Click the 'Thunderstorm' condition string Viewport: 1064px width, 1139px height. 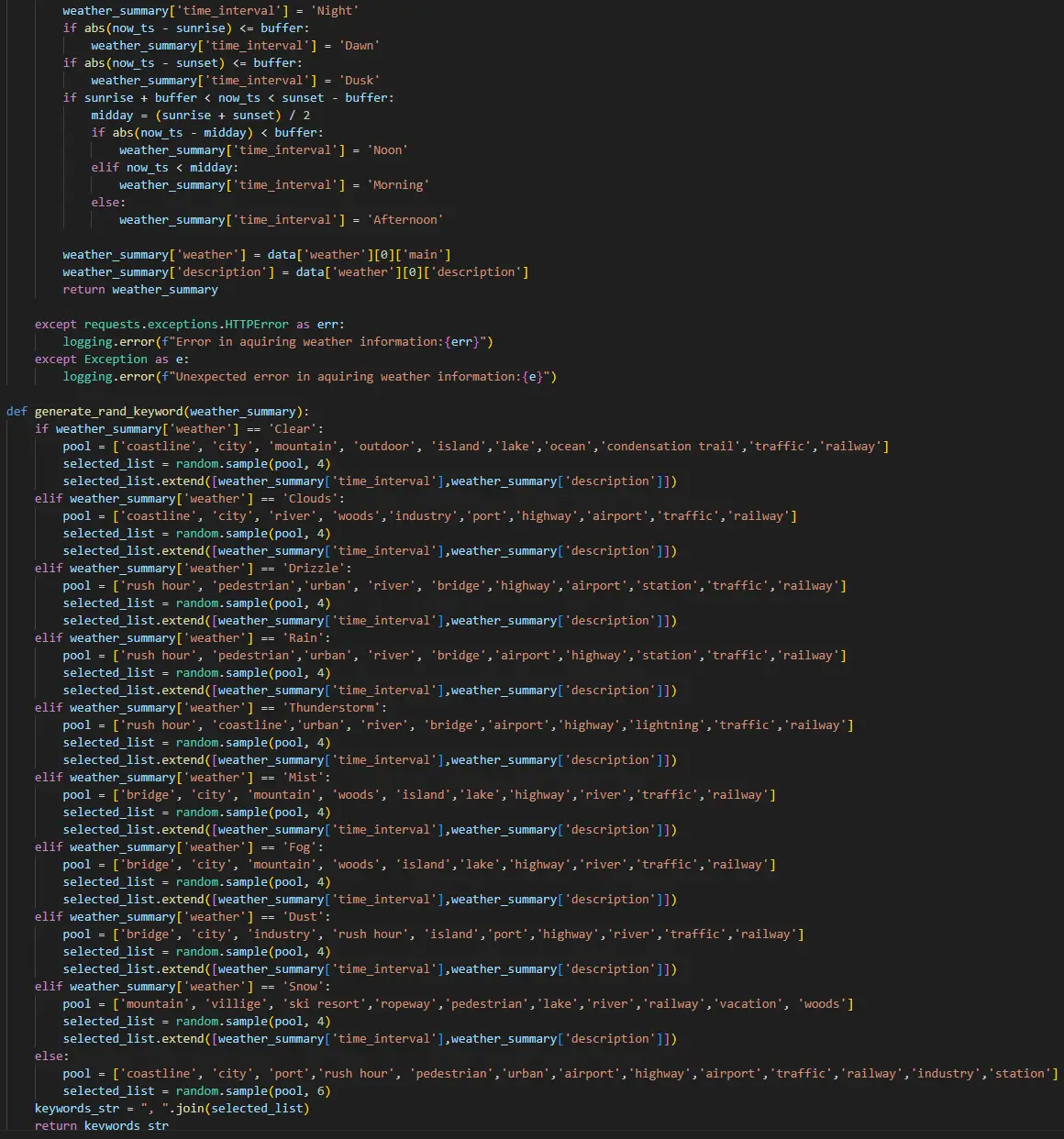(330, 708)
